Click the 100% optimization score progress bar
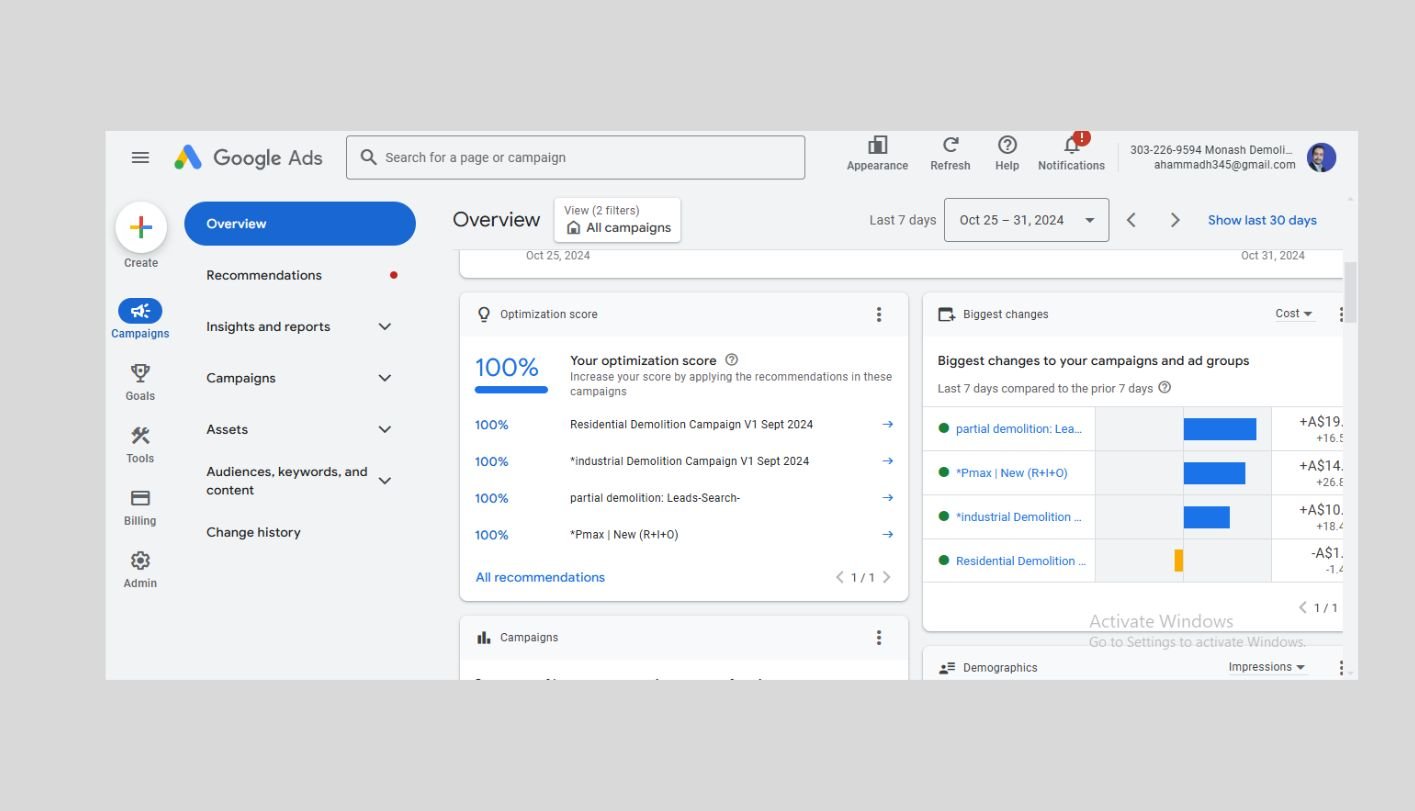1415x811 pixels. coord(511,390)
